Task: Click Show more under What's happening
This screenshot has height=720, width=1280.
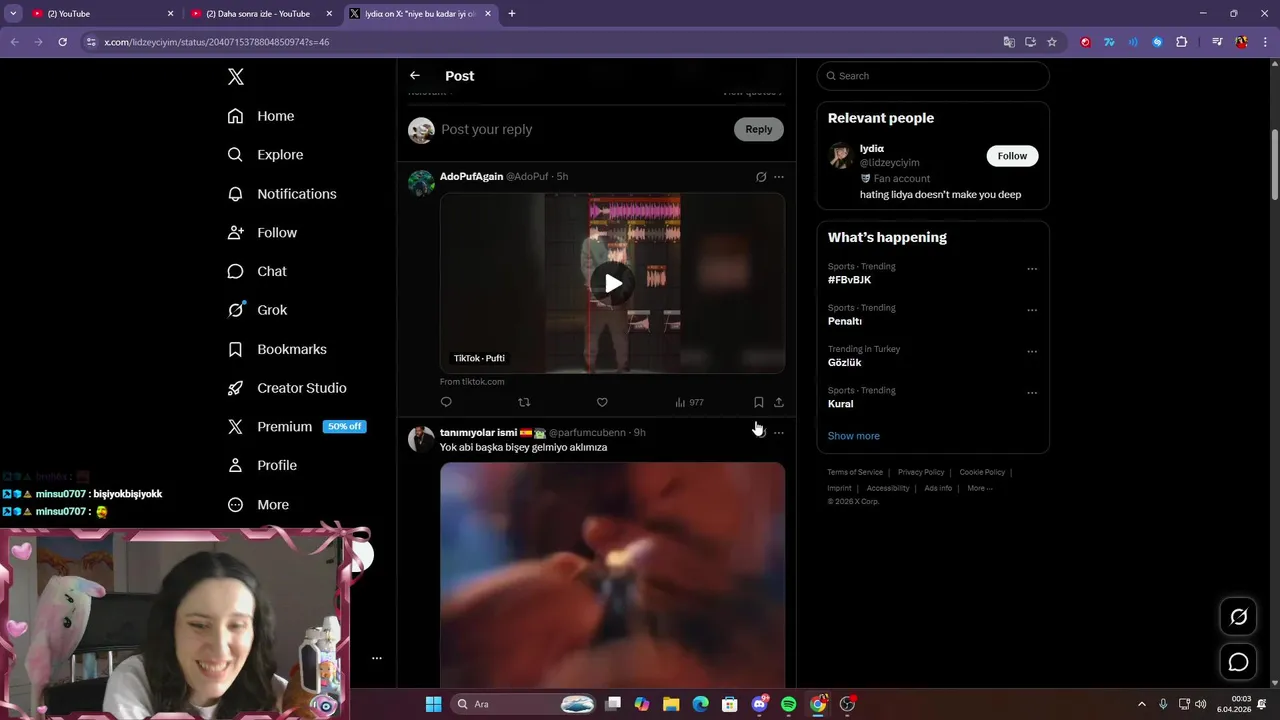Action: point(854,436)
